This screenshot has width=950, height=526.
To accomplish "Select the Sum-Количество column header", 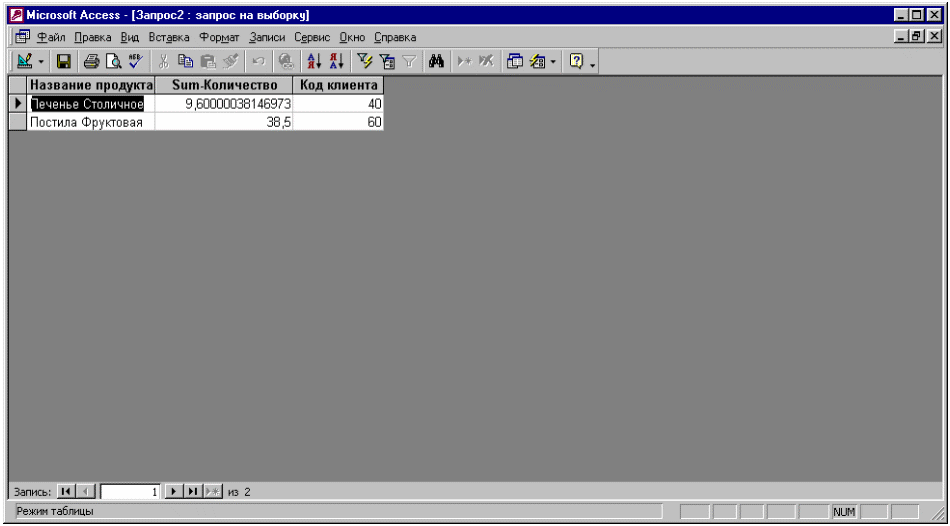I will coord(223,85).
